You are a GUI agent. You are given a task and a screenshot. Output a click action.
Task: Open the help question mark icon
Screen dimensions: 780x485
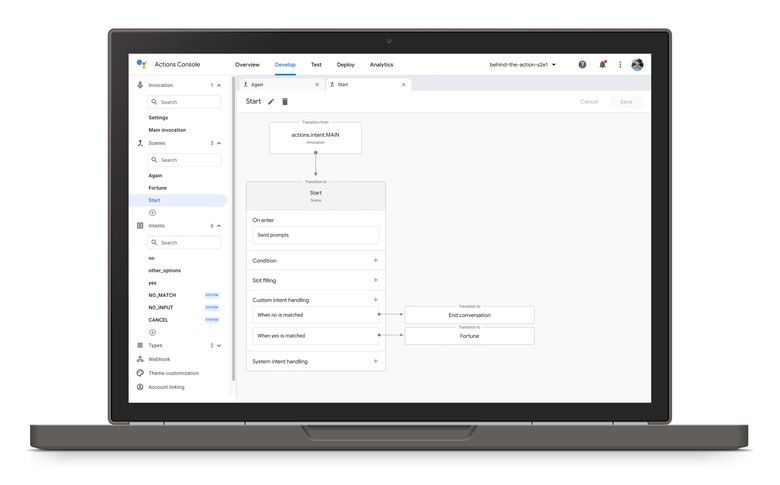(582, 65)
